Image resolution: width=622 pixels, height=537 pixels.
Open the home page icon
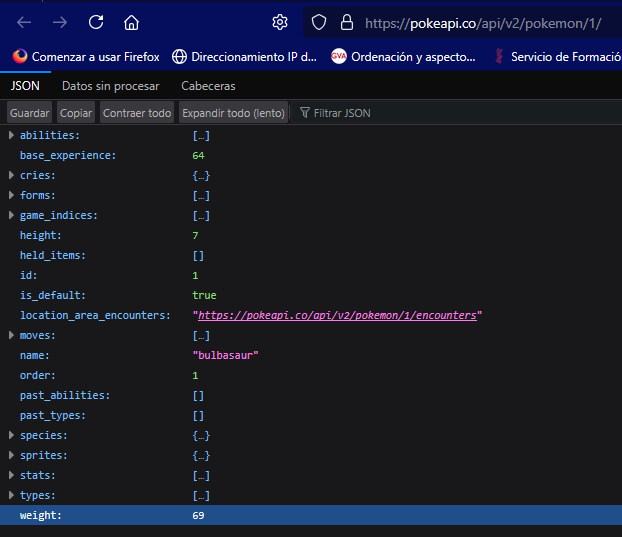point(131,23)
